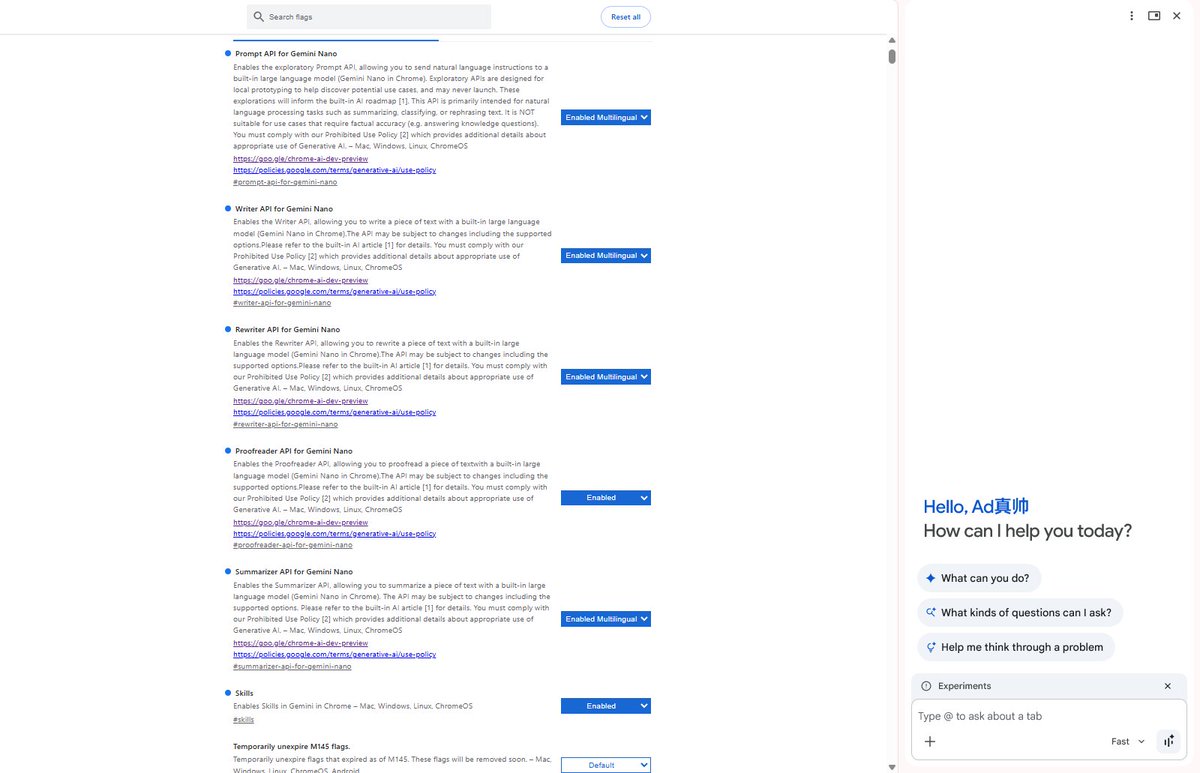
Task: Click the #prompt-api-for-gemini-nano anchor link
Action: (x=285, y=182)
